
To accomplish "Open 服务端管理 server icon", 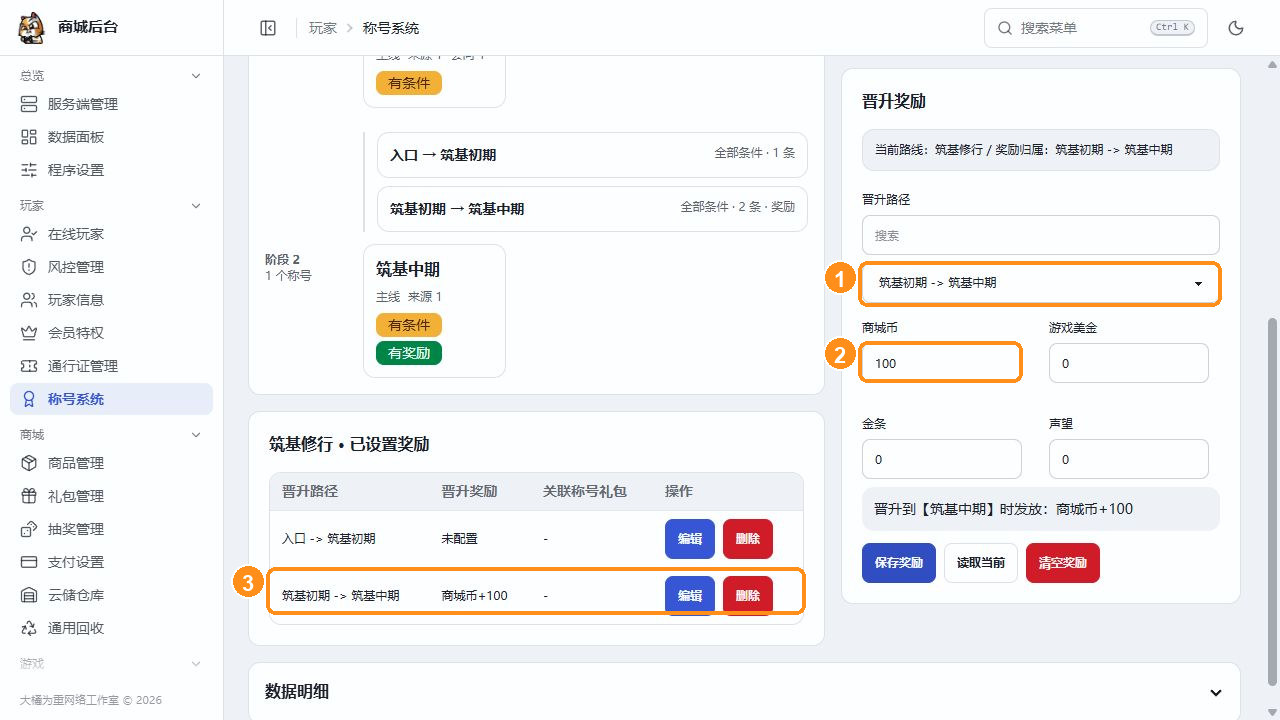I will coord(29,104).
